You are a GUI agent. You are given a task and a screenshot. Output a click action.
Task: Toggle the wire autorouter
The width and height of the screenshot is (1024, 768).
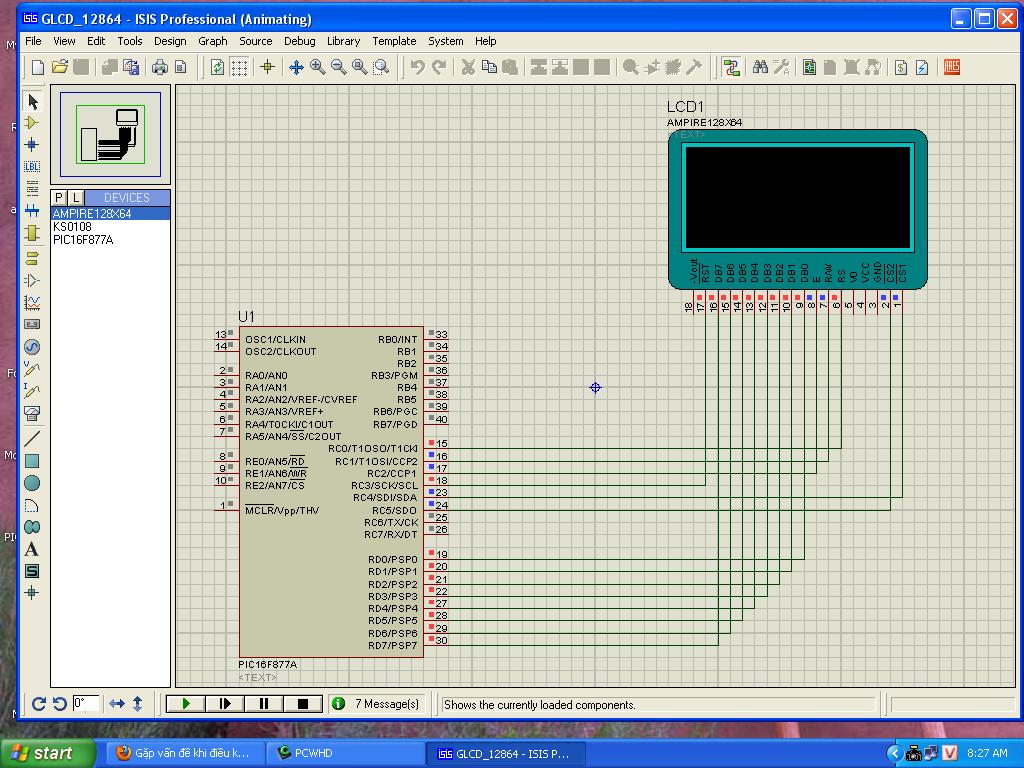click(731, 67)
